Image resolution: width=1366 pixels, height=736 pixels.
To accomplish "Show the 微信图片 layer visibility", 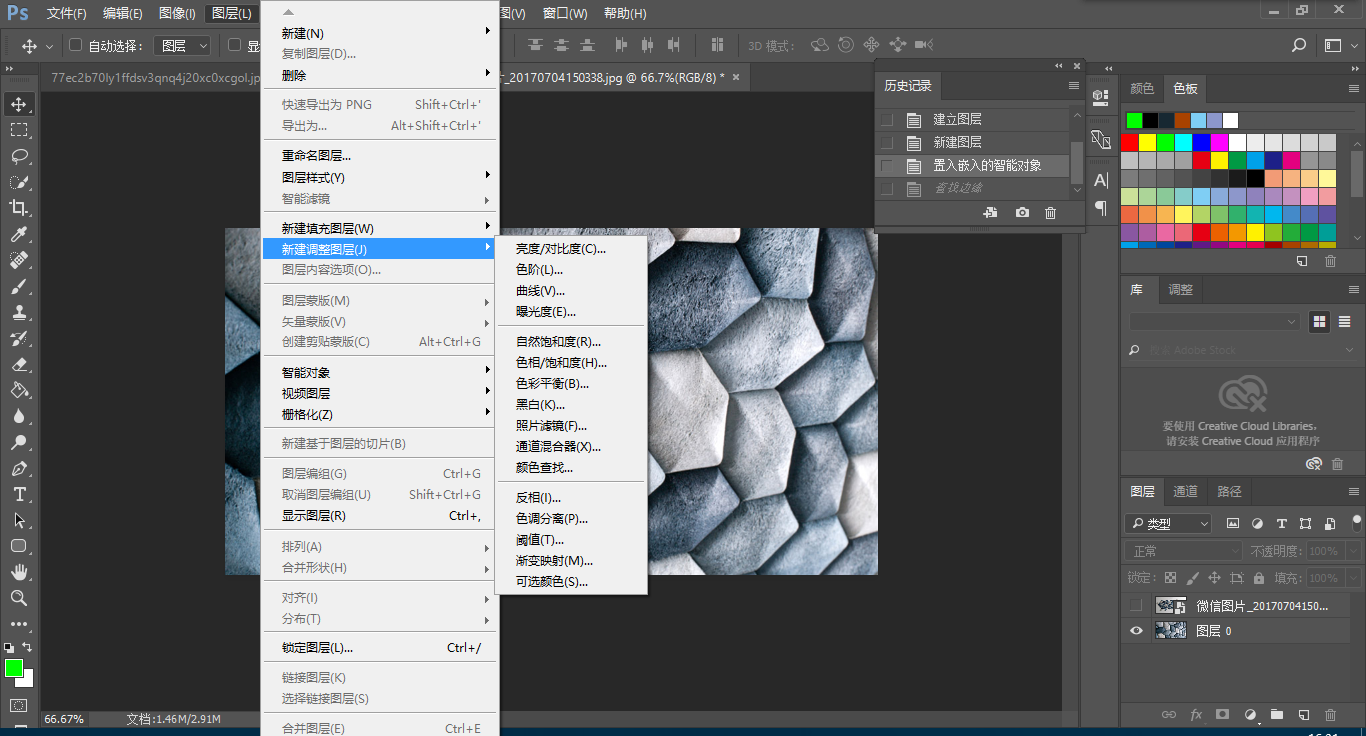I will click(x=1136, y=606).
